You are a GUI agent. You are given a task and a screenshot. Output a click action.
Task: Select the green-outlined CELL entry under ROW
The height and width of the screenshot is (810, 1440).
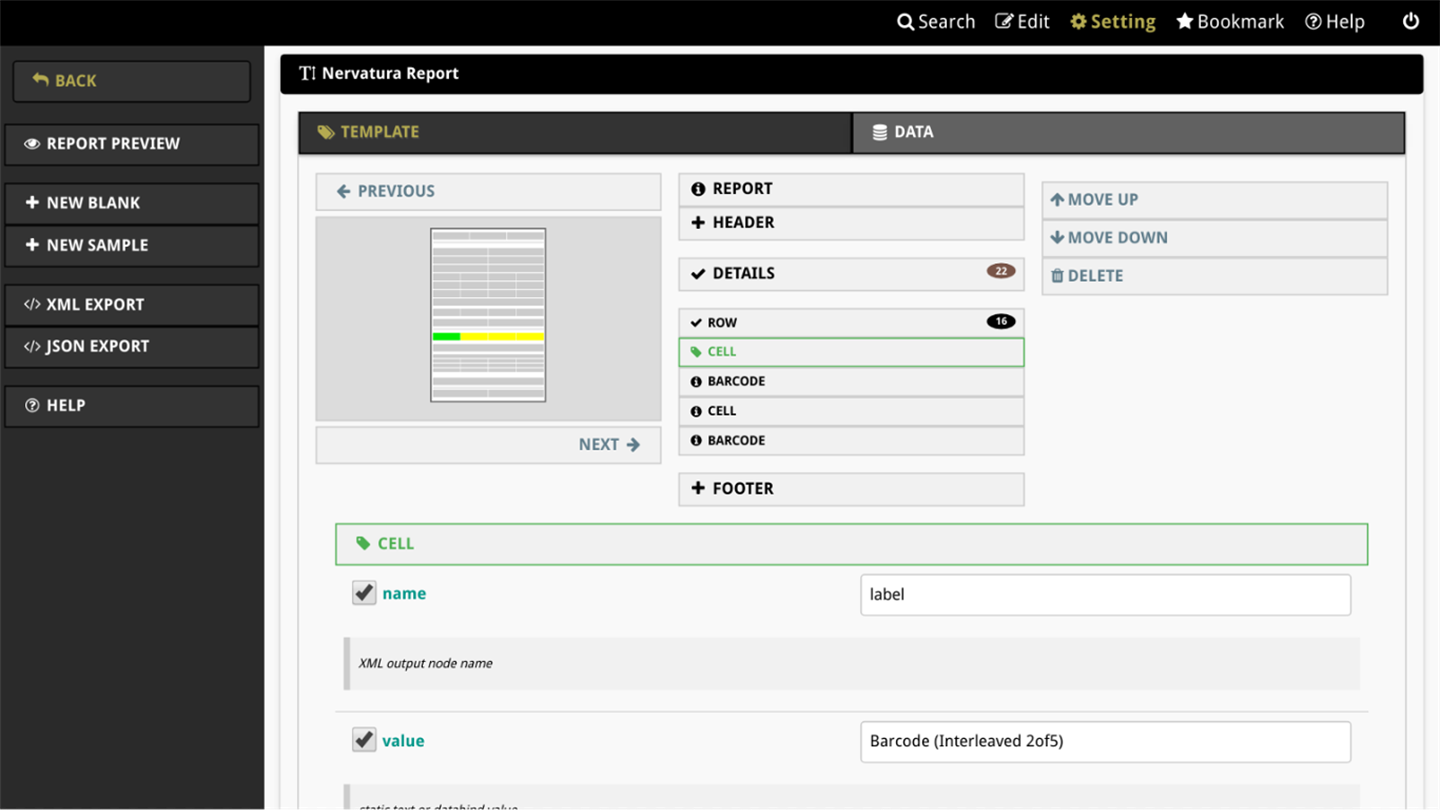click(x=851, y=352)
